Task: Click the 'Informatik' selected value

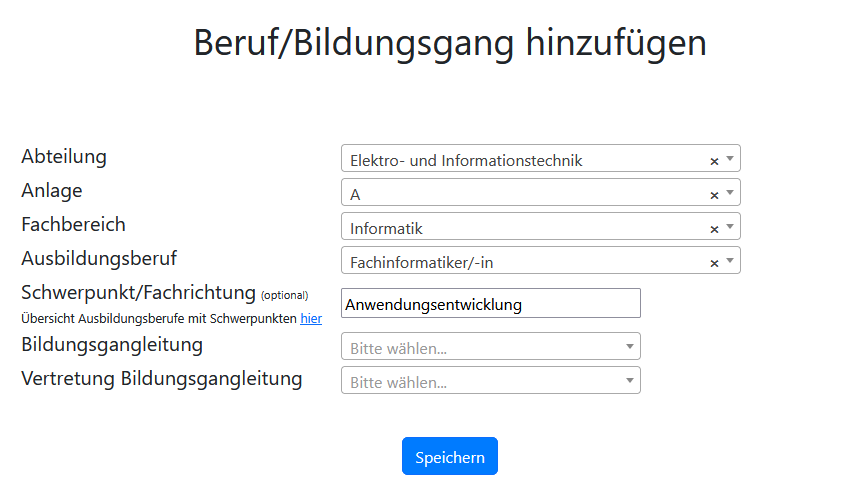Action: [x=386, y=228]
